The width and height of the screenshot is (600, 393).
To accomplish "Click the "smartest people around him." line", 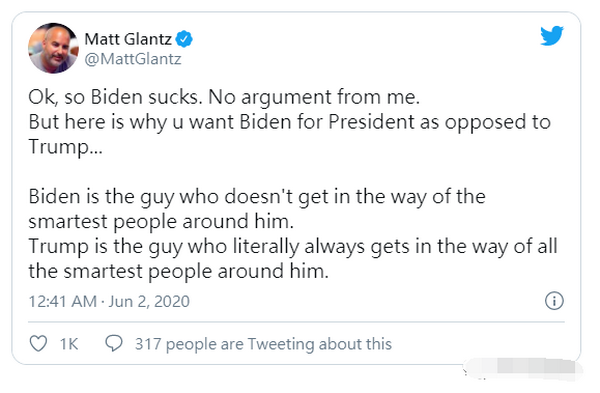I will 161,222.
